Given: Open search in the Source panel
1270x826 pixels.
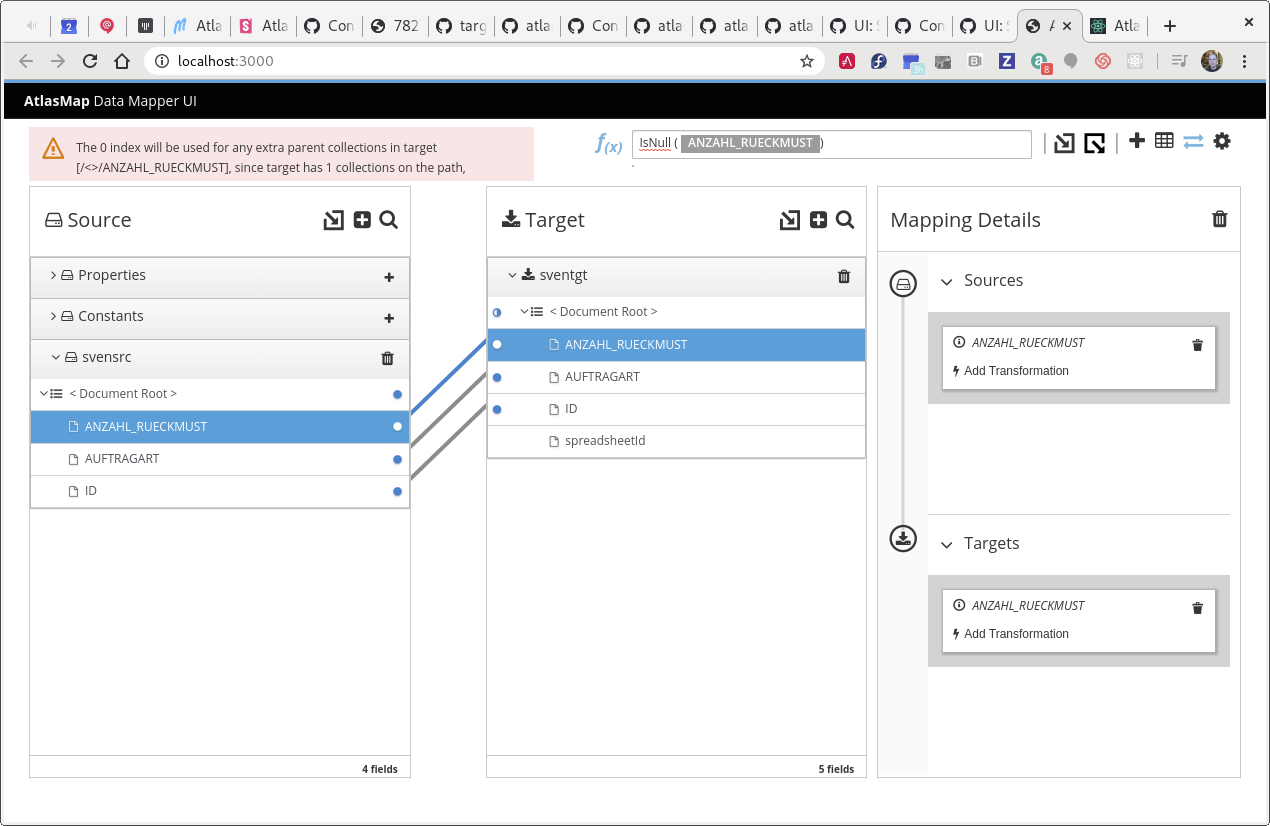Looking at the screenshot, I should click(x=389, y=220).
